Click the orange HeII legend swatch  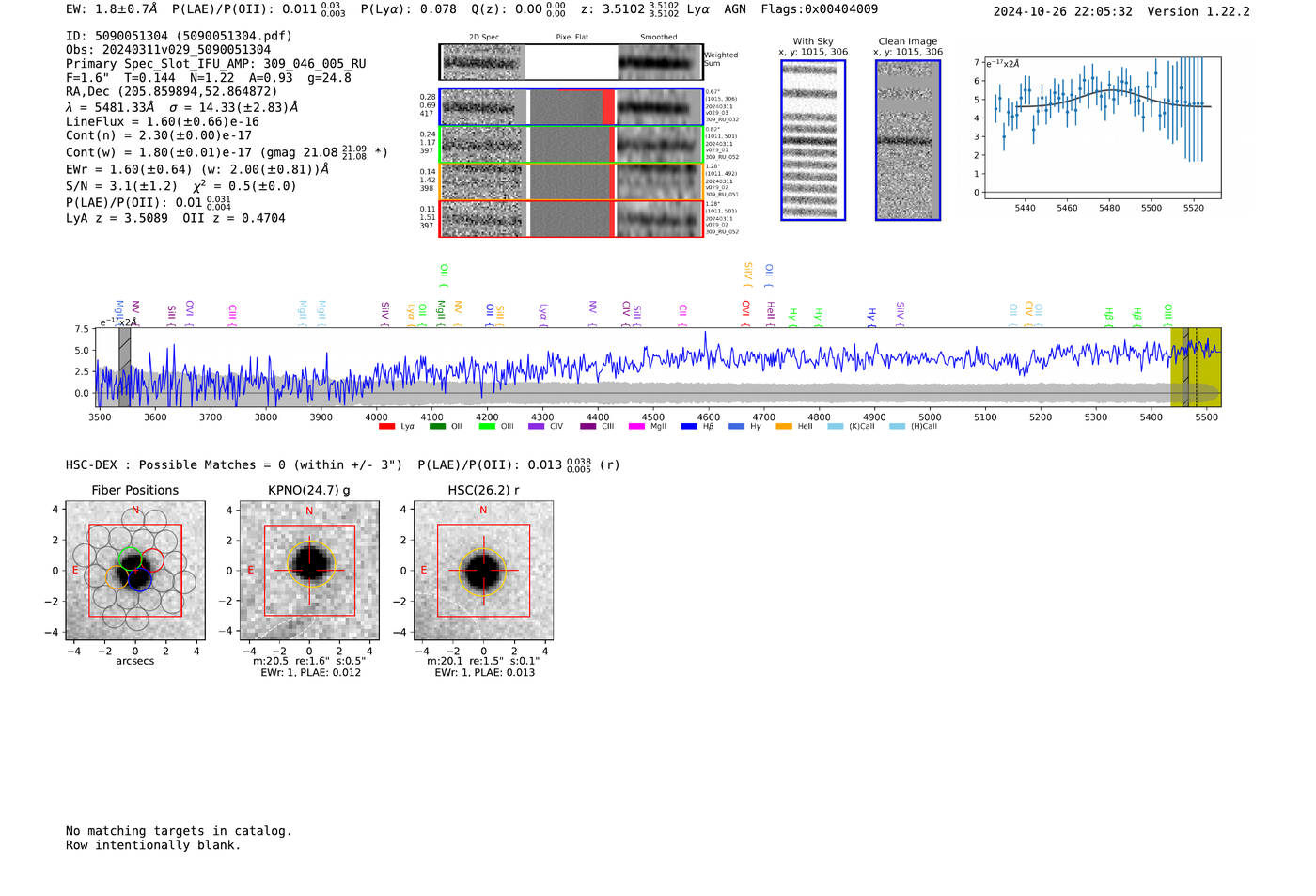point(784,427)
